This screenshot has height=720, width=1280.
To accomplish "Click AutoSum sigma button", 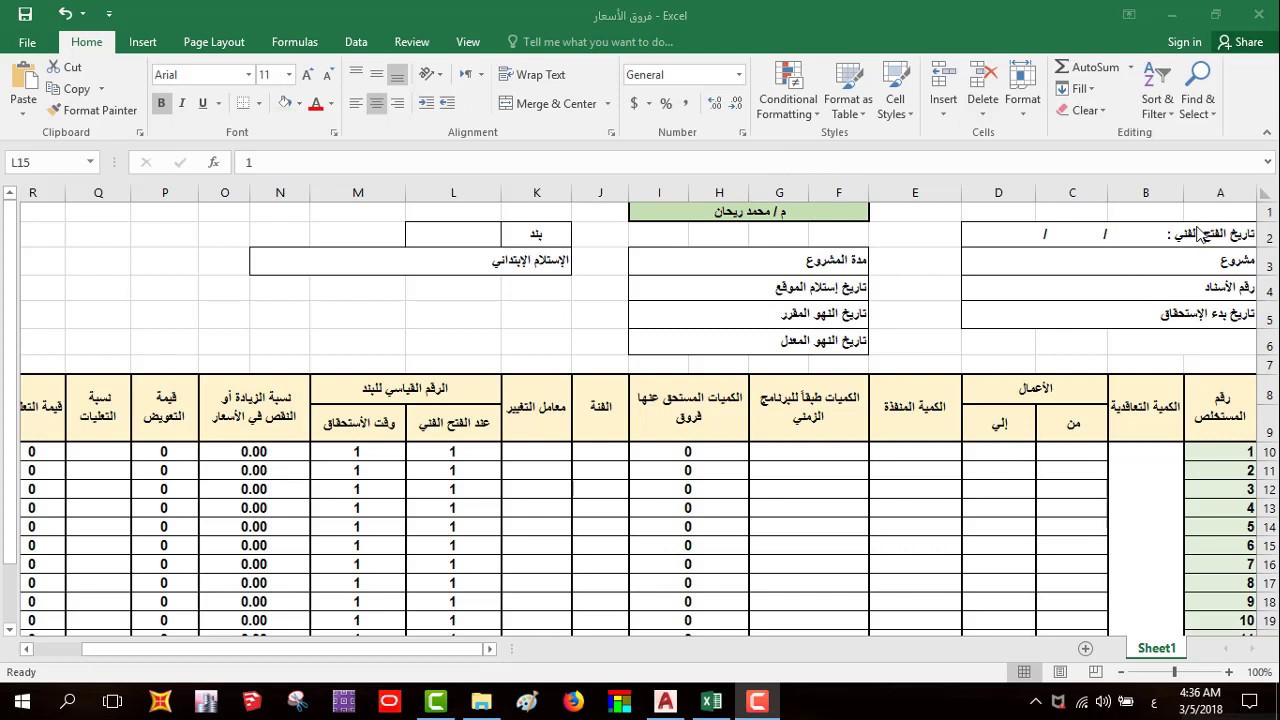I will point(1087,67).
